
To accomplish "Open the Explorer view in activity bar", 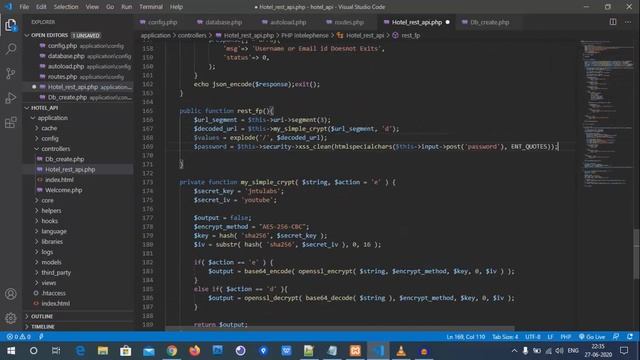I will coord(11,25).
